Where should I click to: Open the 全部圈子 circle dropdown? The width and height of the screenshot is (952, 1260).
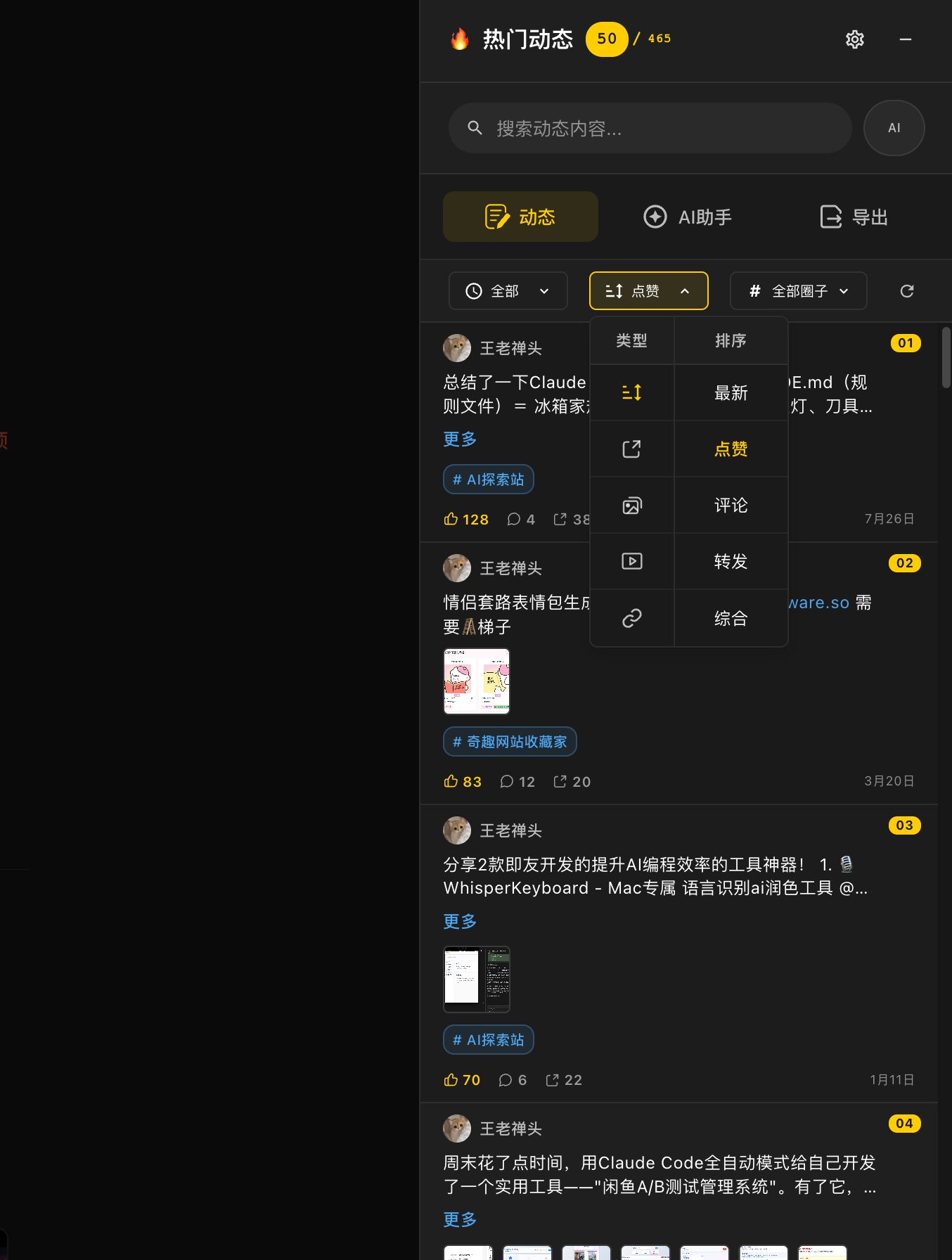798,291
